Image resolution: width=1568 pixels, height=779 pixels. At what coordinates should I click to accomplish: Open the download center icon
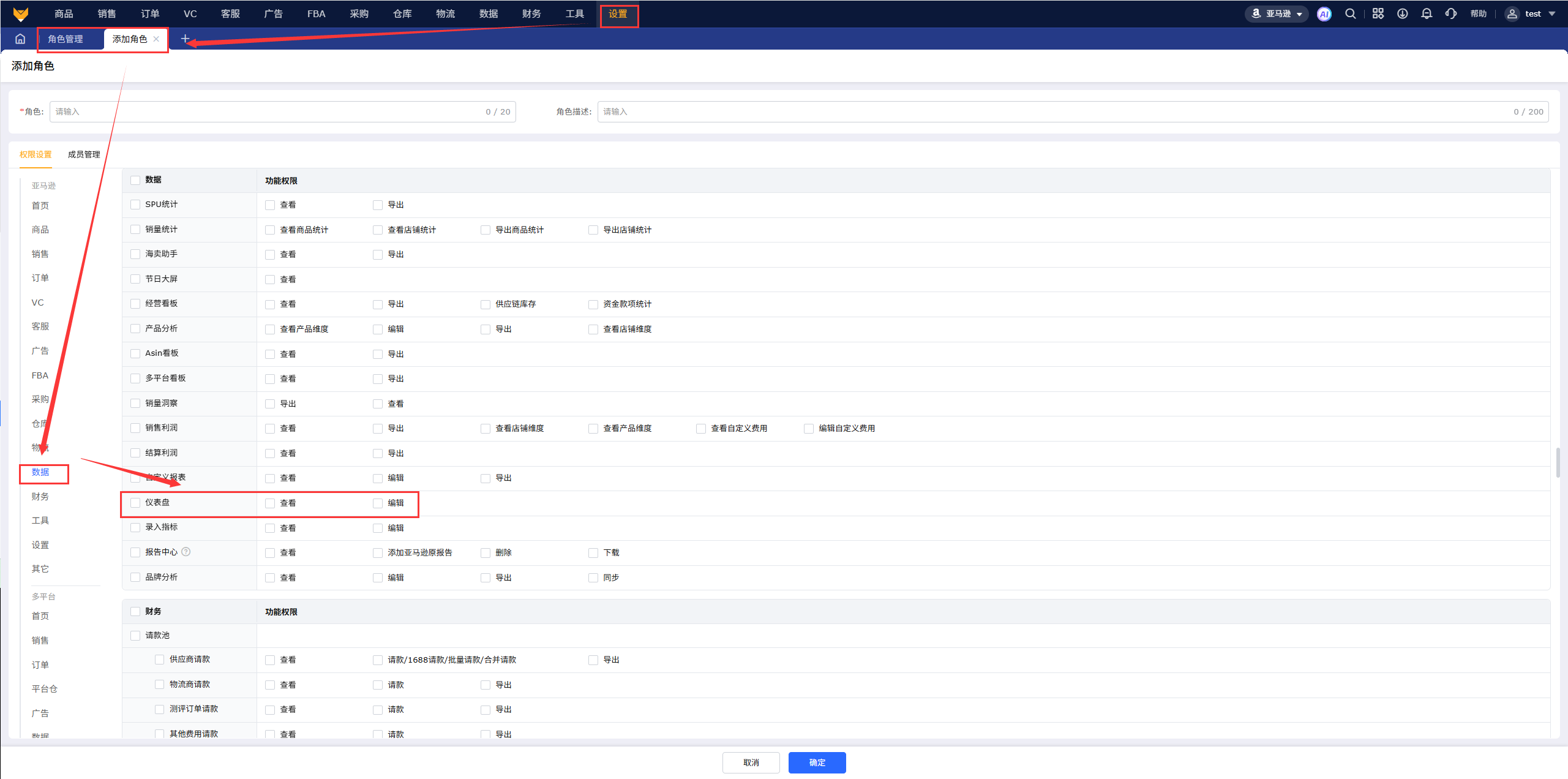1402,14
